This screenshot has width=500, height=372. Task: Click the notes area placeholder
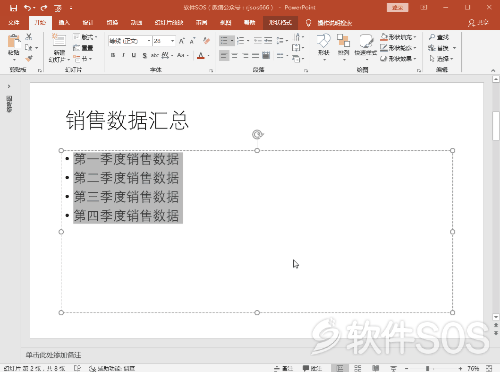(x=53, y=355)
